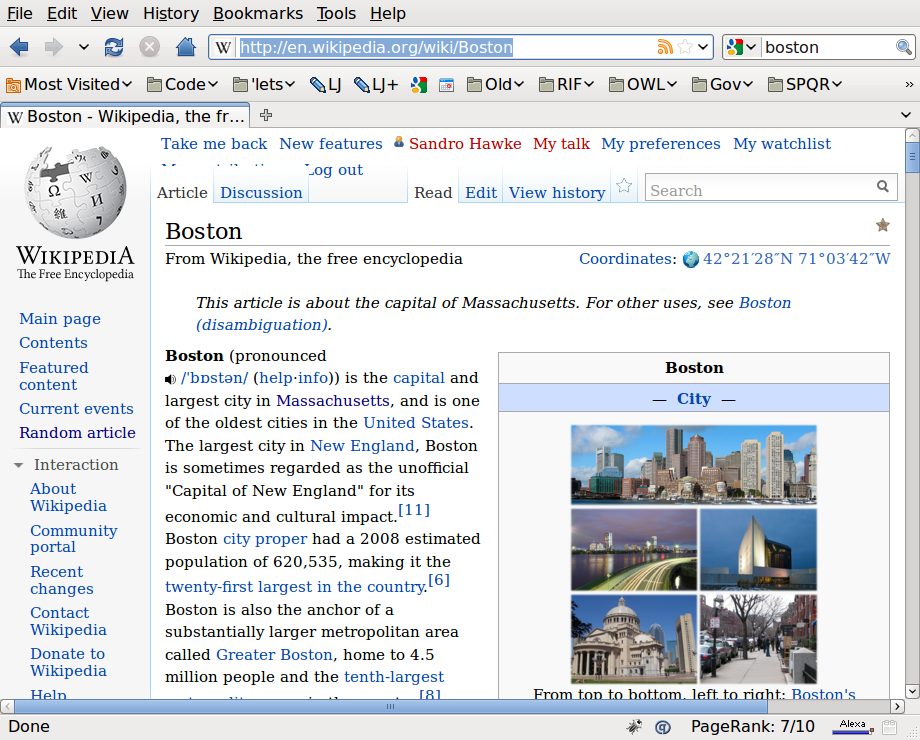Image resolution: width=920 pixels, height=740 pixels.
Task: Click the Reload page icon
Action: [114, 47]
